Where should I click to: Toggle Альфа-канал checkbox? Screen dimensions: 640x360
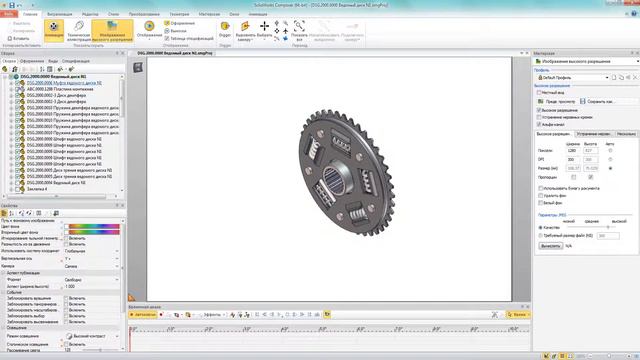coord(539,124)
